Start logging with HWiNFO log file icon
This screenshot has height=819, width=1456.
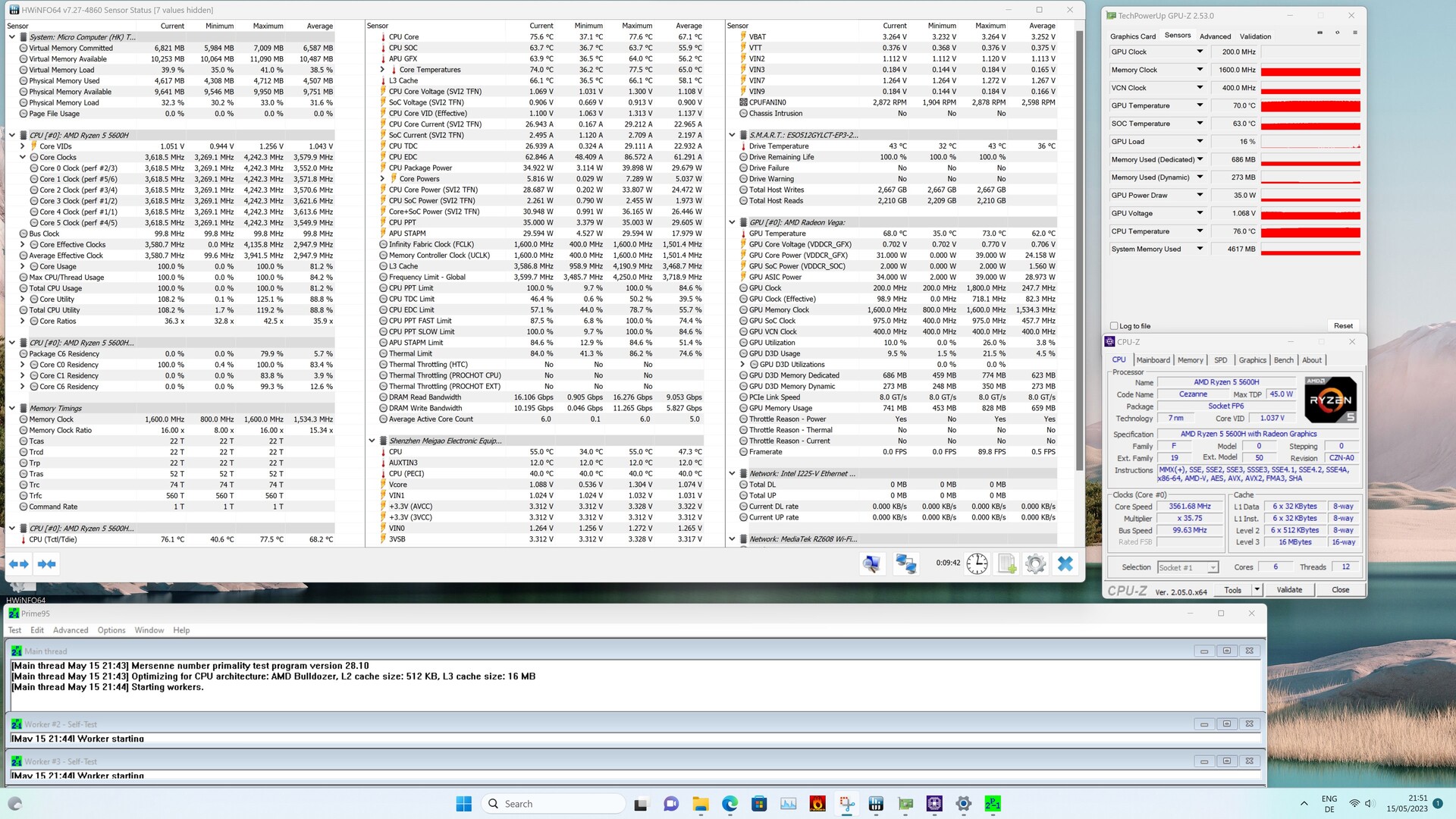tap(1007, 563)
